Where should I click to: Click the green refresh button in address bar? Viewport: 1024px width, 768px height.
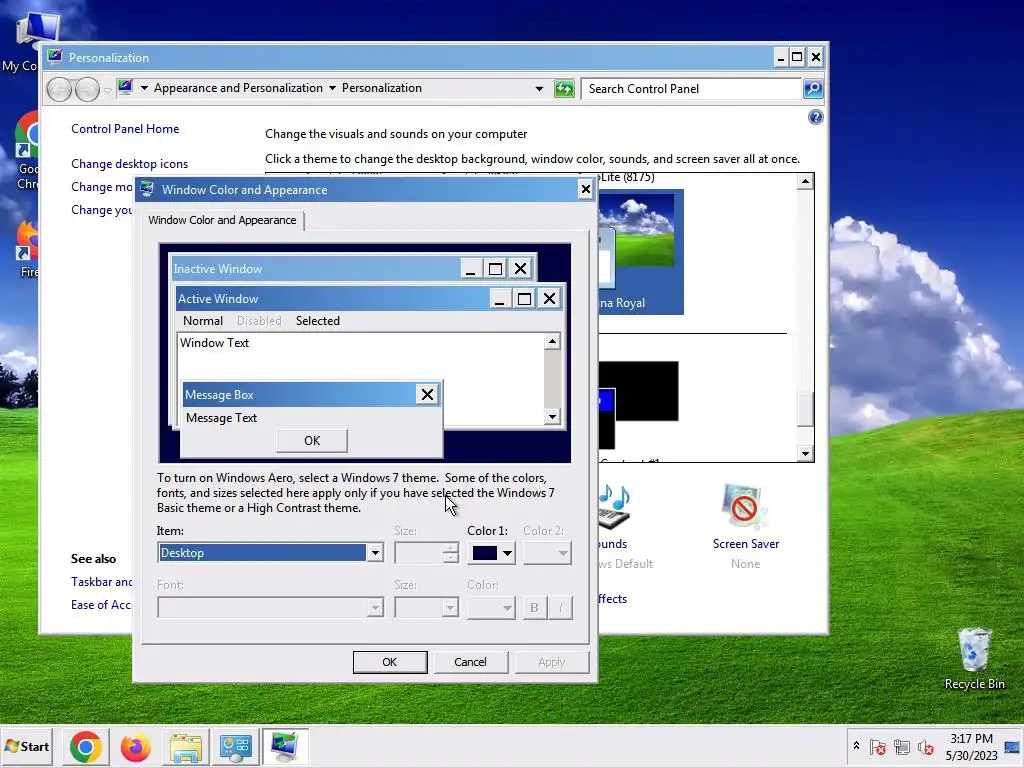pos(564,89)
